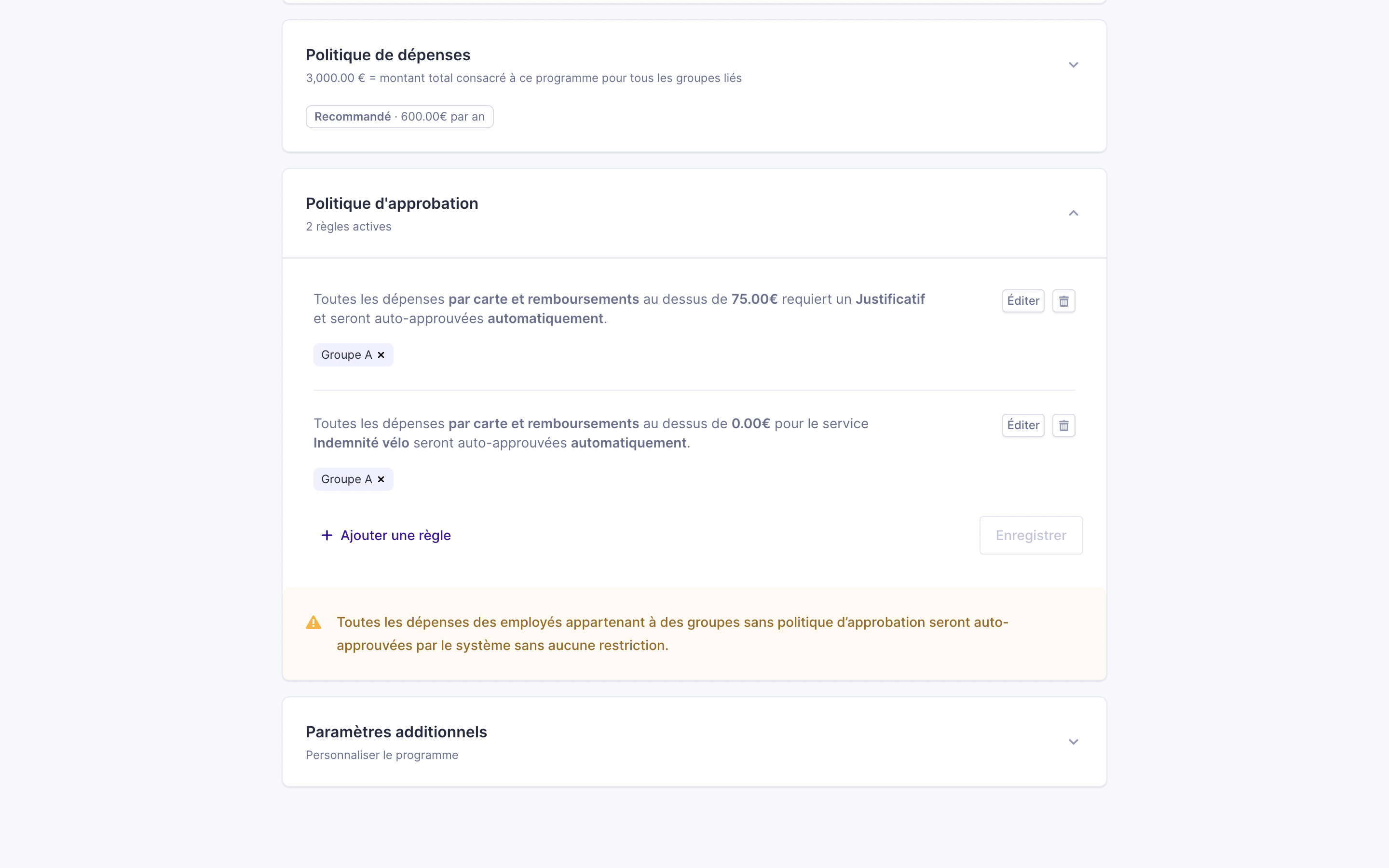
Task: Click the orange warning triangle icon
Action: 313,622
